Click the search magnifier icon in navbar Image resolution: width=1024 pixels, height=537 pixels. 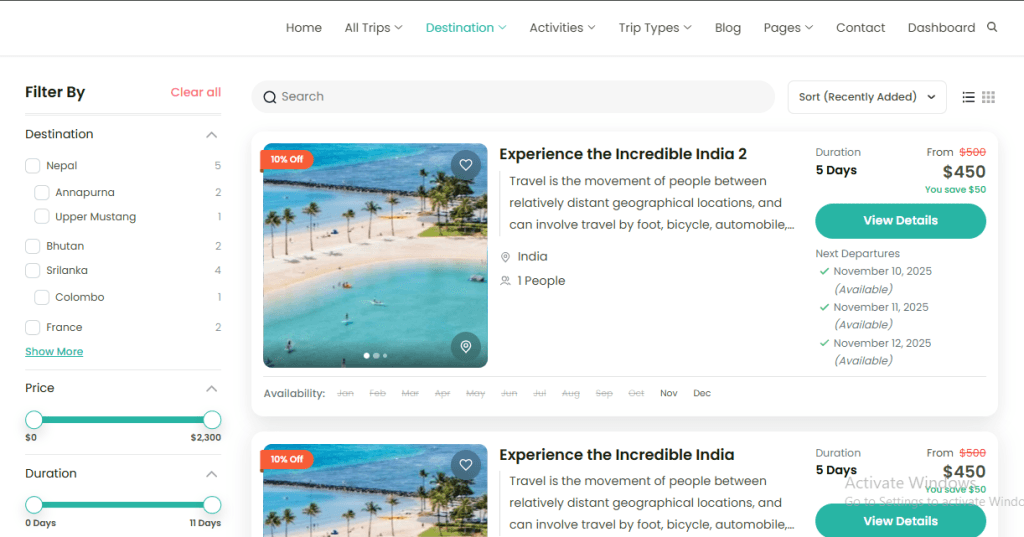coord(992,27)
